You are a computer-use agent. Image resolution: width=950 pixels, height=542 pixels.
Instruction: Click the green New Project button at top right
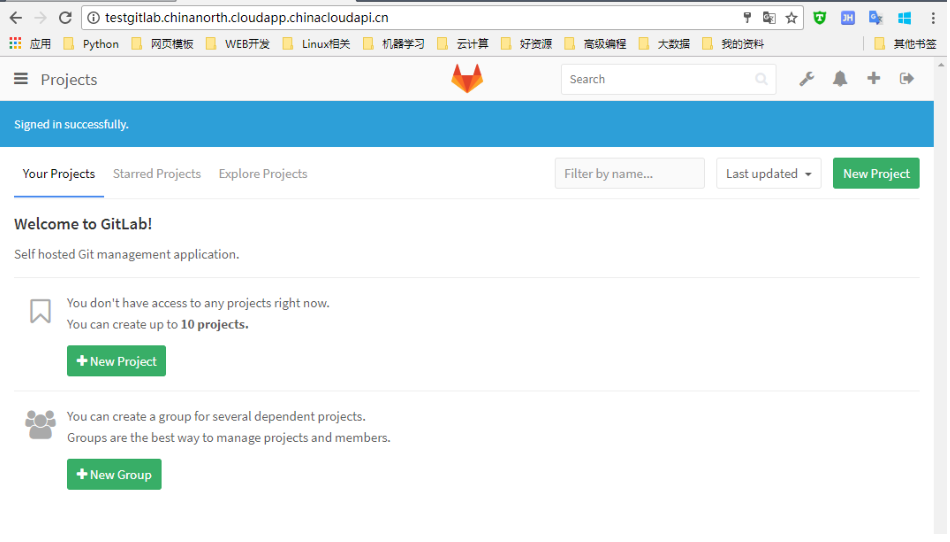coord(876,173)
